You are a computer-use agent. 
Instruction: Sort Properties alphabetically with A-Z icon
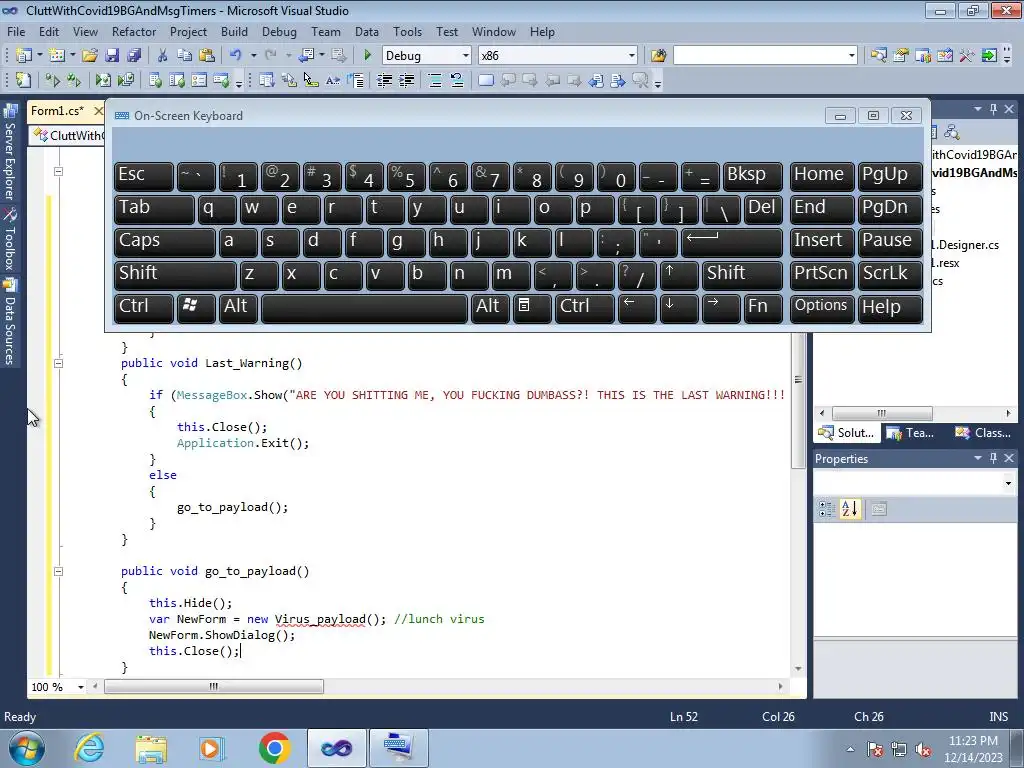pyautogui.click(x=850, y=509)
